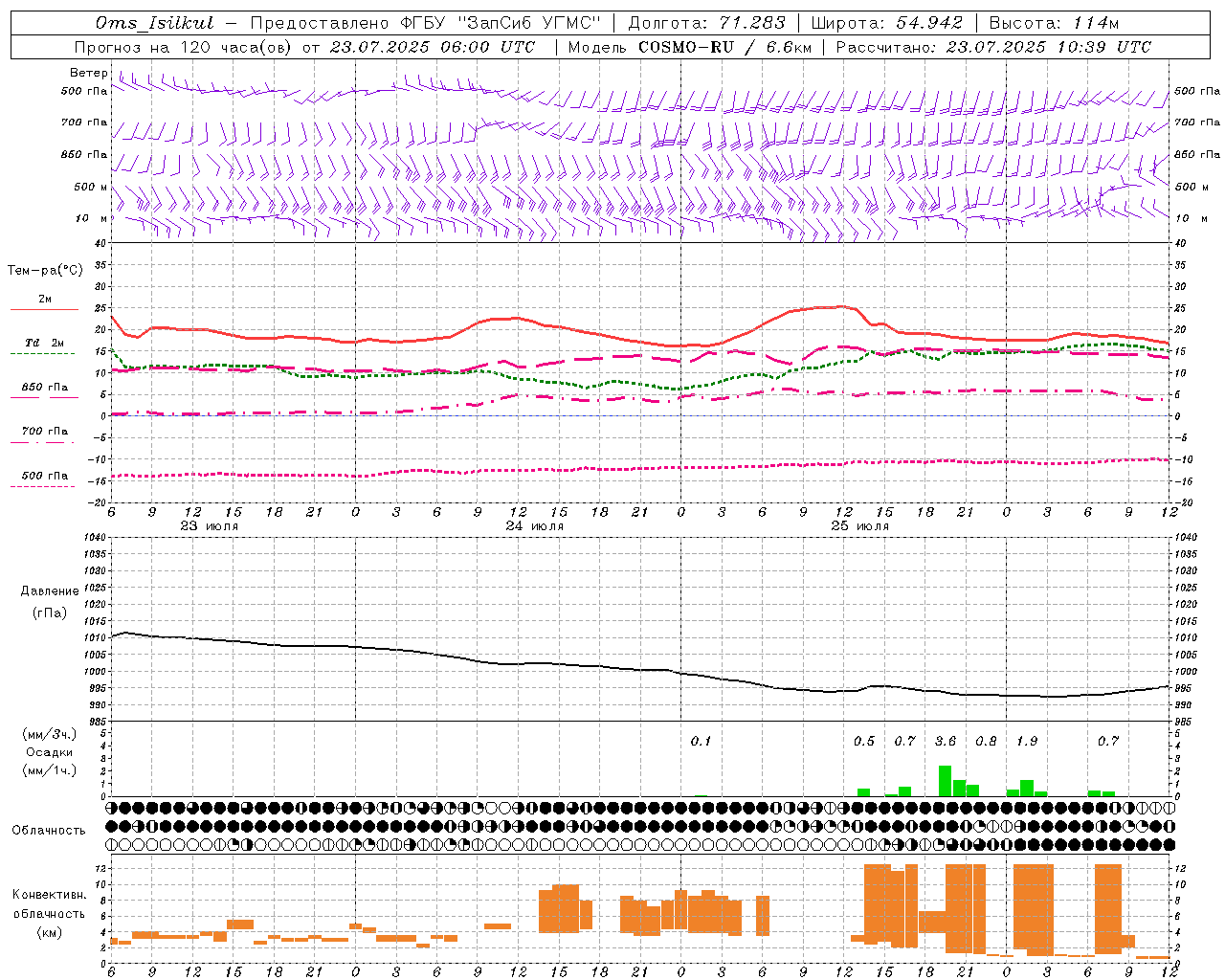
Task: Click the 0.1 precipitation total value
Action: coord(702,741)
